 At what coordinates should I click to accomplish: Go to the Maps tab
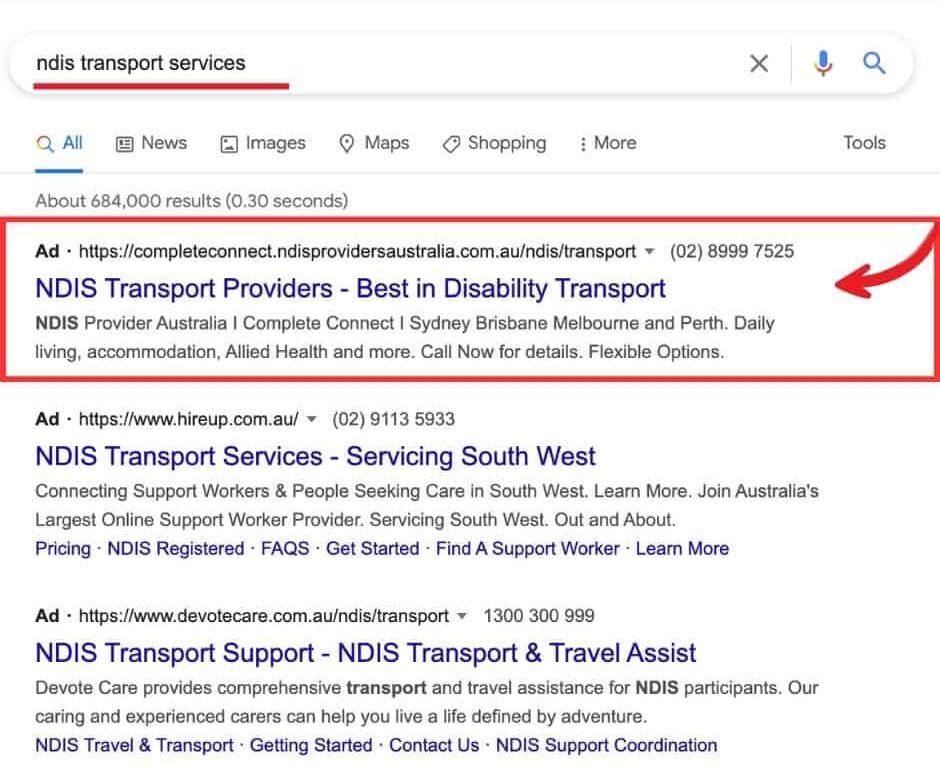(x=374, y=143)
